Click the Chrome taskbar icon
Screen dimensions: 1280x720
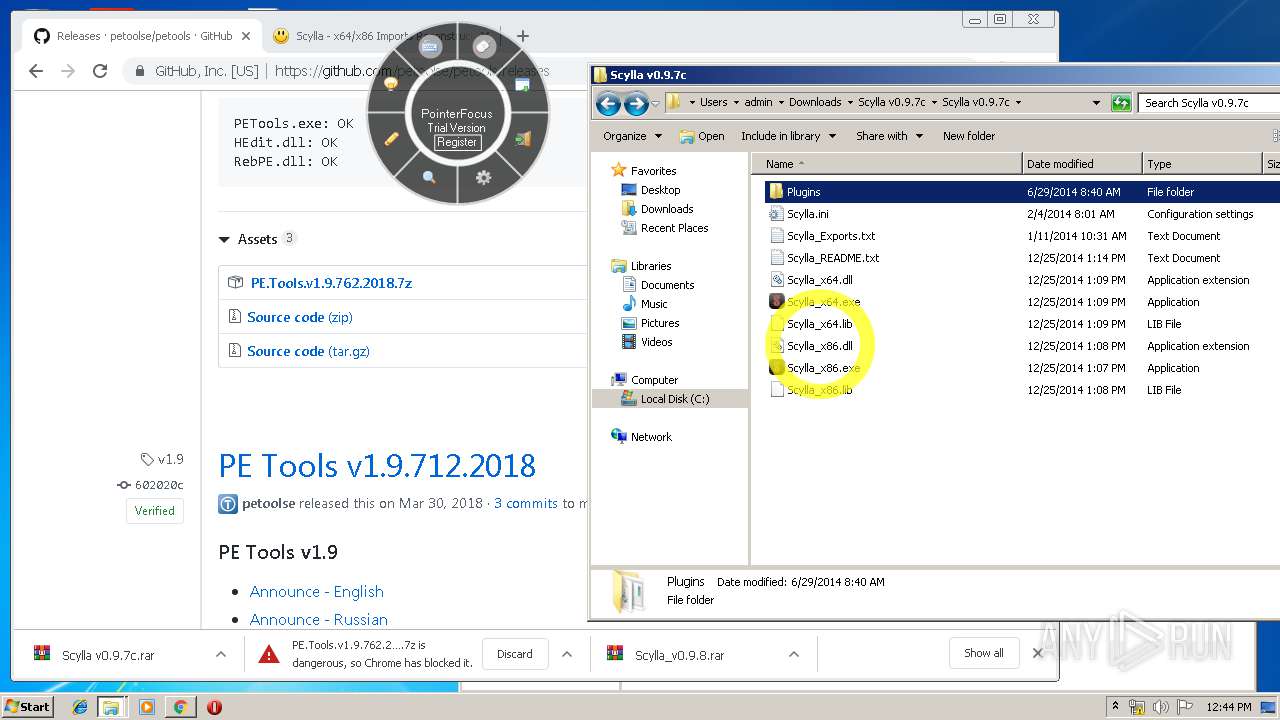(x=180, y=707)
